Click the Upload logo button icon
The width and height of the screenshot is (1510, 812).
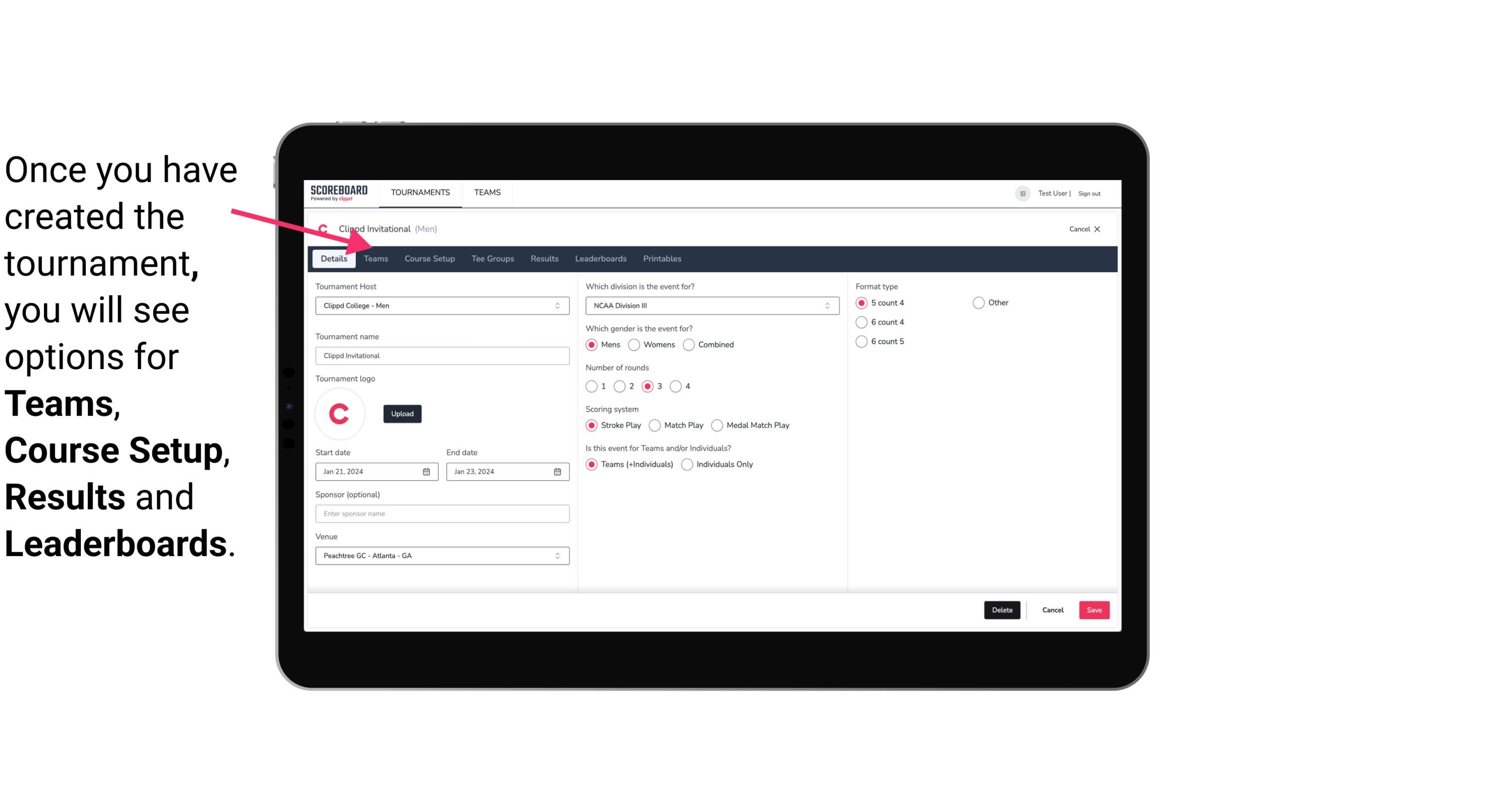coord(401,413)
